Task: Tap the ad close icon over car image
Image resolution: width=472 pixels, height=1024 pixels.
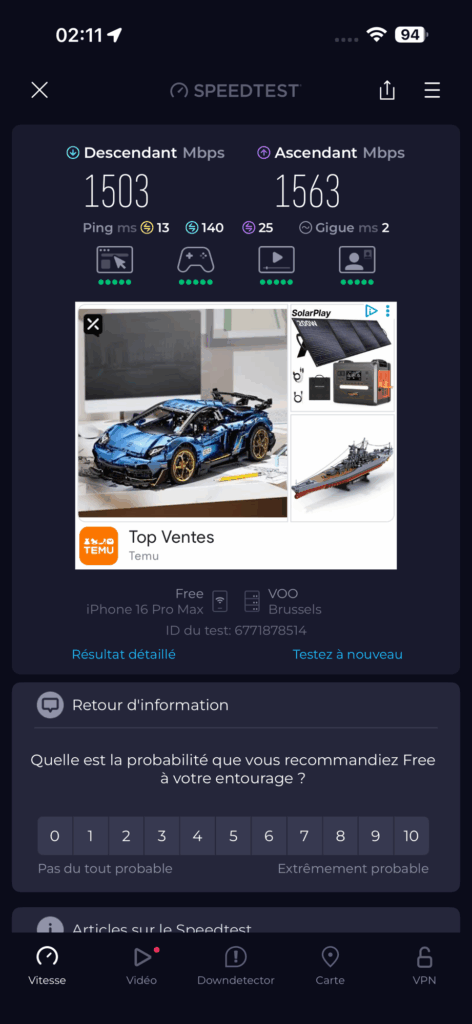Action: 93,324
